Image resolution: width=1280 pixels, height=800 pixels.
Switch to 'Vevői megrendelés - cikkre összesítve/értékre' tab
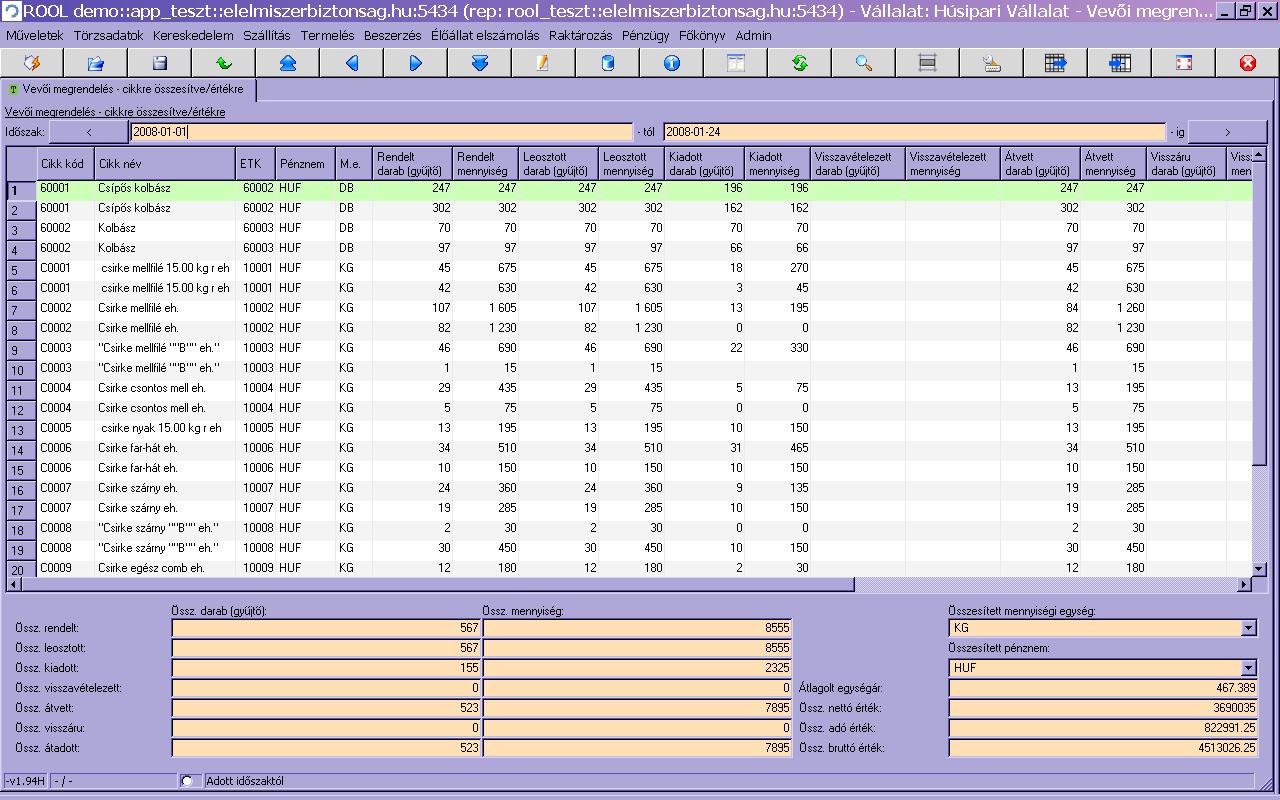click(x=128, y=89)
